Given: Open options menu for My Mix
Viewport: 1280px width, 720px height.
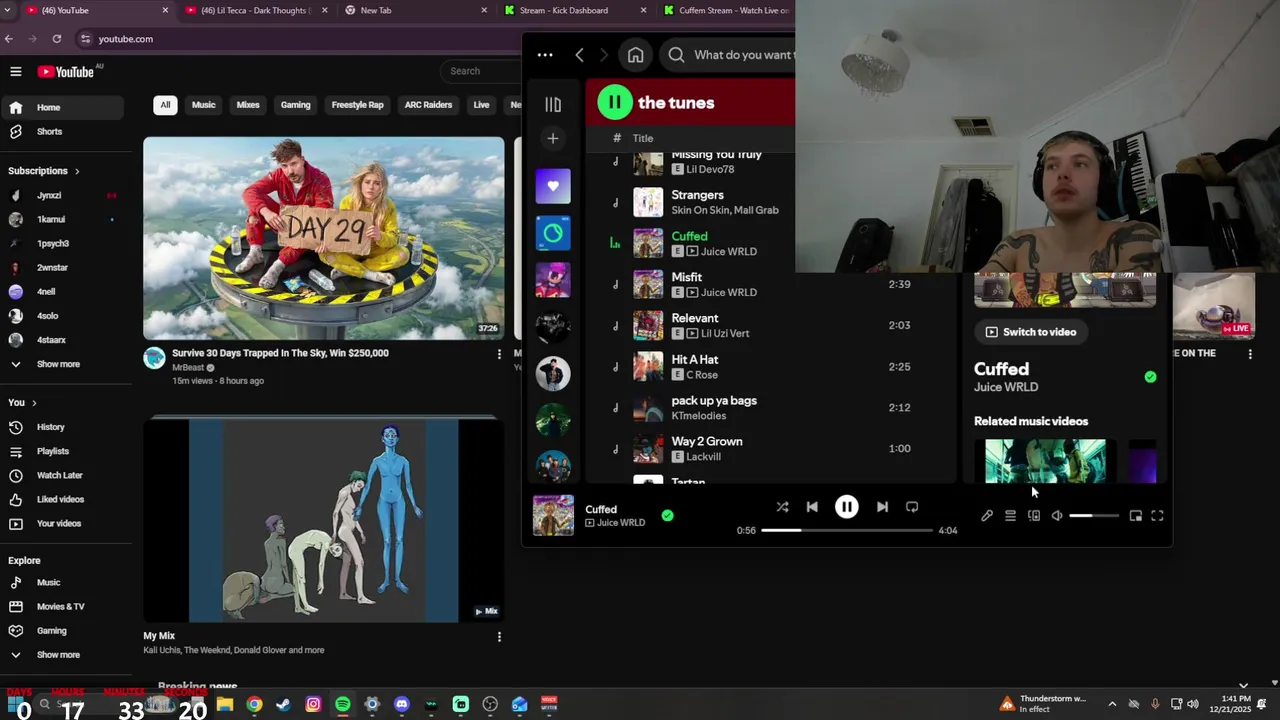Looking at the screenshot, I should (x=499, y=637).
